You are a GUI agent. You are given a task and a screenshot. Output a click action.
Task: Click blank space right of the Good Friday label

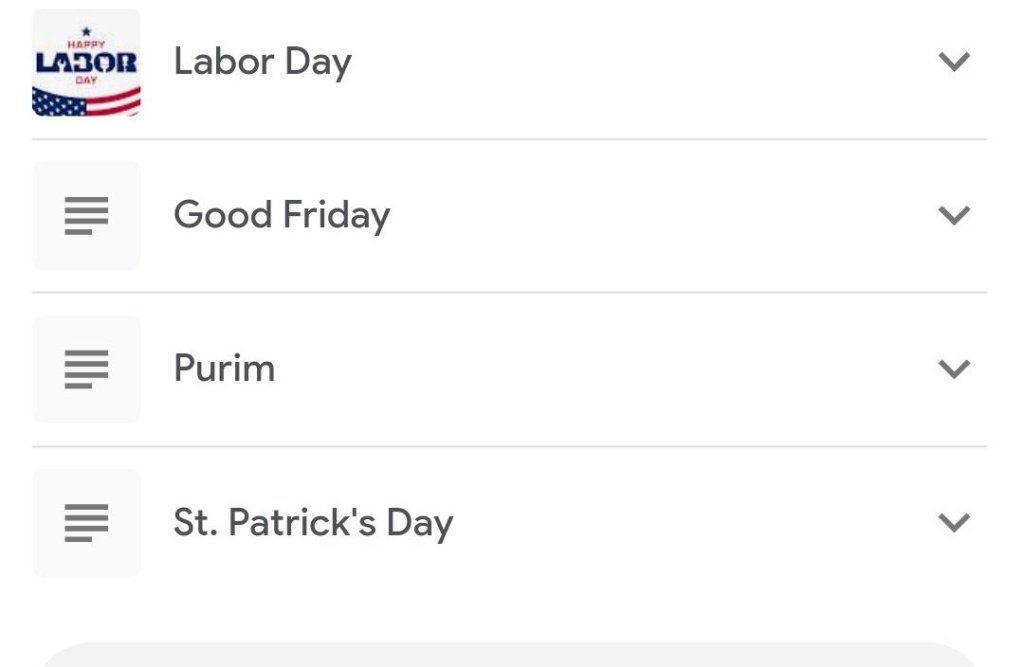point(650,215)
